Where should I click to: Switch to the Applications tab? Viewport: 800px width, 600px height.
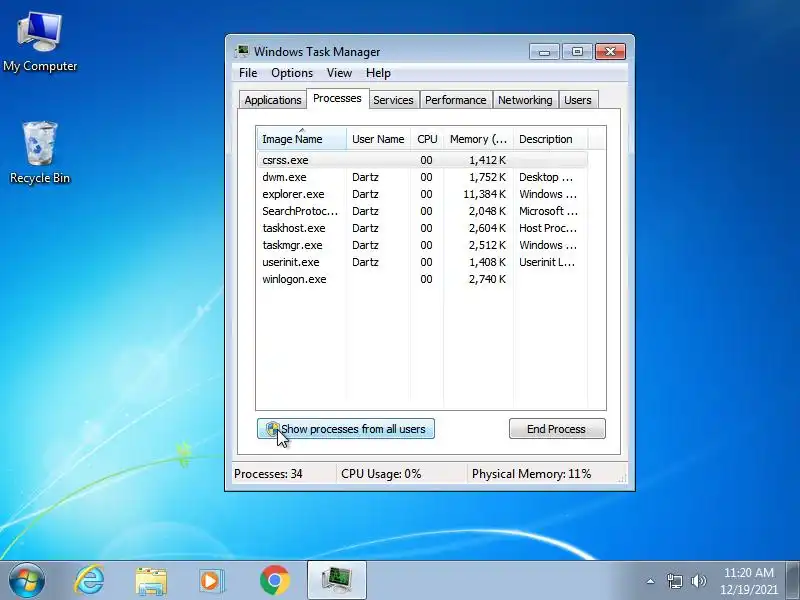pyautogui.click(x=273, y=100)
